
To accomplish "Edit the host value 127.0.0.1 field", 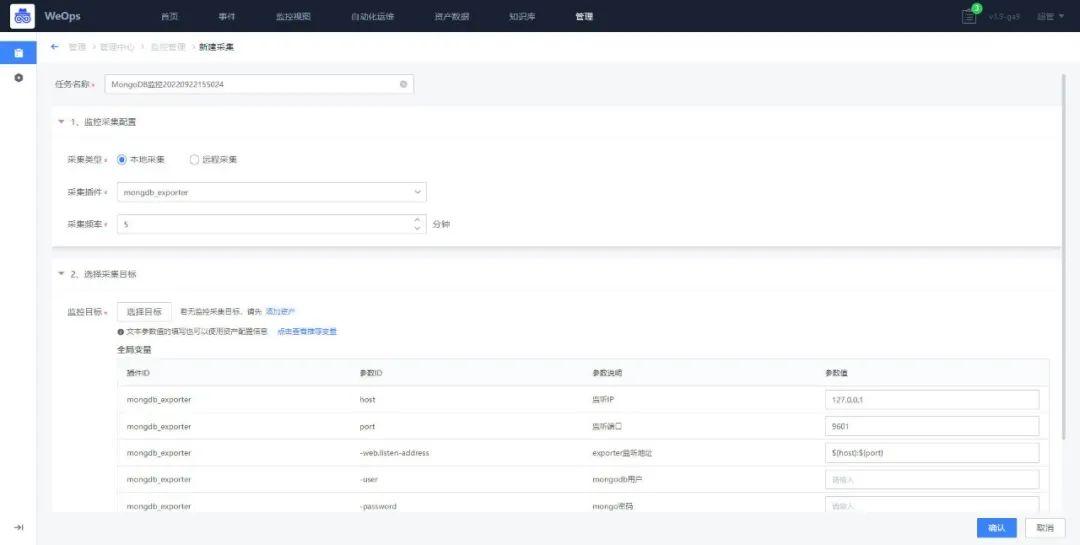I will tap(932, 400).
